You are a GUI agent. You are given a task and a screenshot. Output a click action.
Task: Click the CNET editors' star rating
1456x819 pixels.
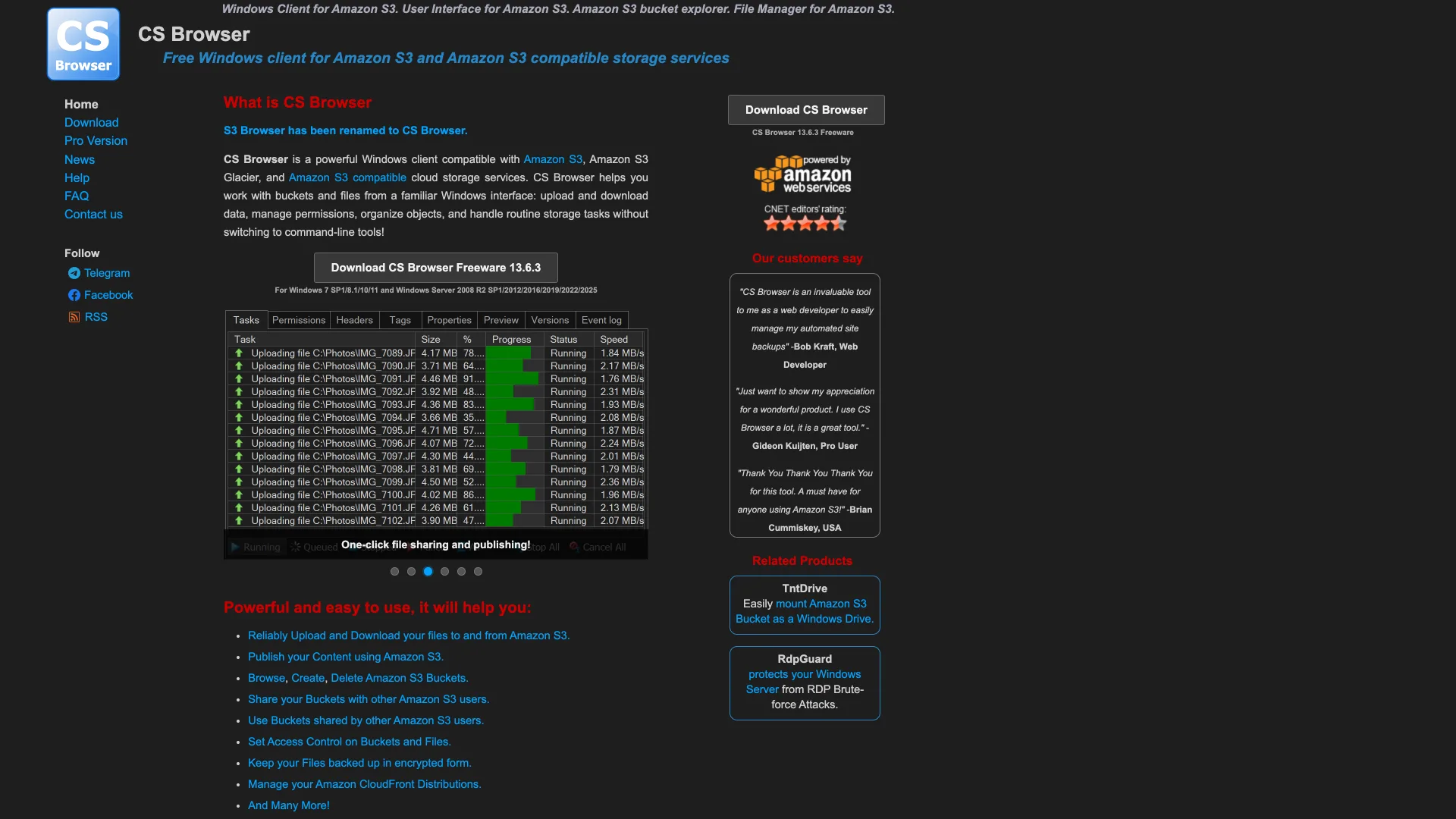[x=805, y=223]
